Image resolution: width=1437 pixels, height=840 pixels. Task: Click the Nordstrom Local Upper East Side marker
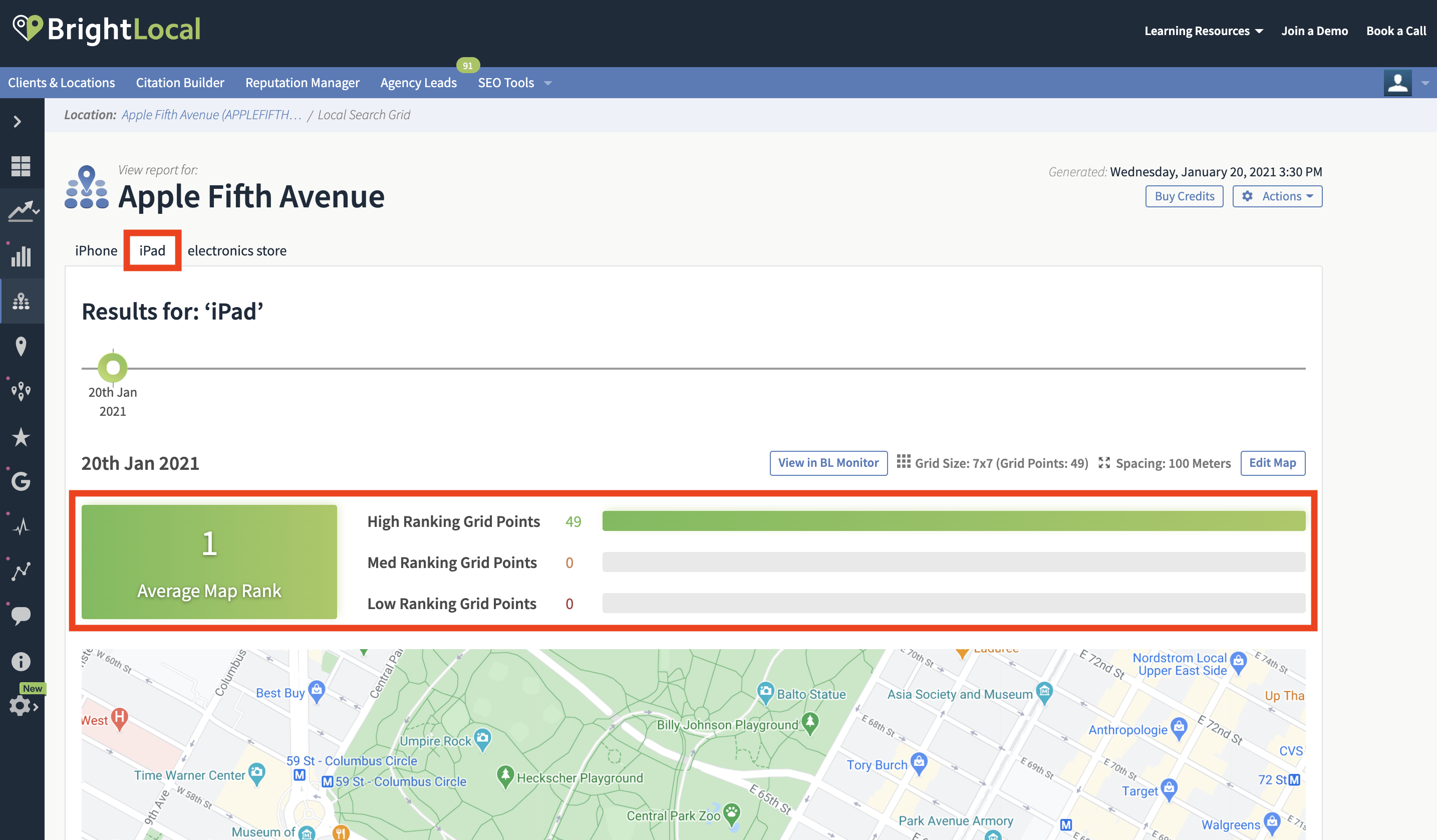pos(1238,663)
